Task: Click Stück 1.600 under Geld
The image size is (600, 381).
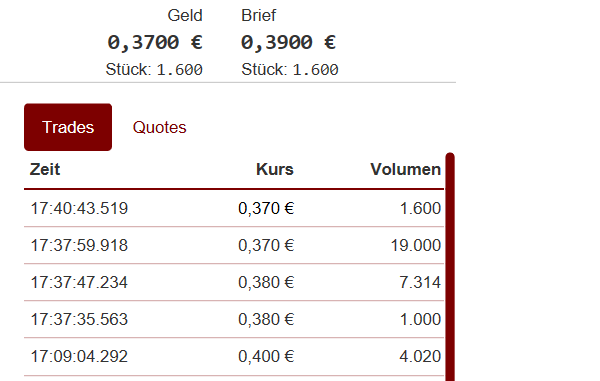Action: [x=154, y=70]
